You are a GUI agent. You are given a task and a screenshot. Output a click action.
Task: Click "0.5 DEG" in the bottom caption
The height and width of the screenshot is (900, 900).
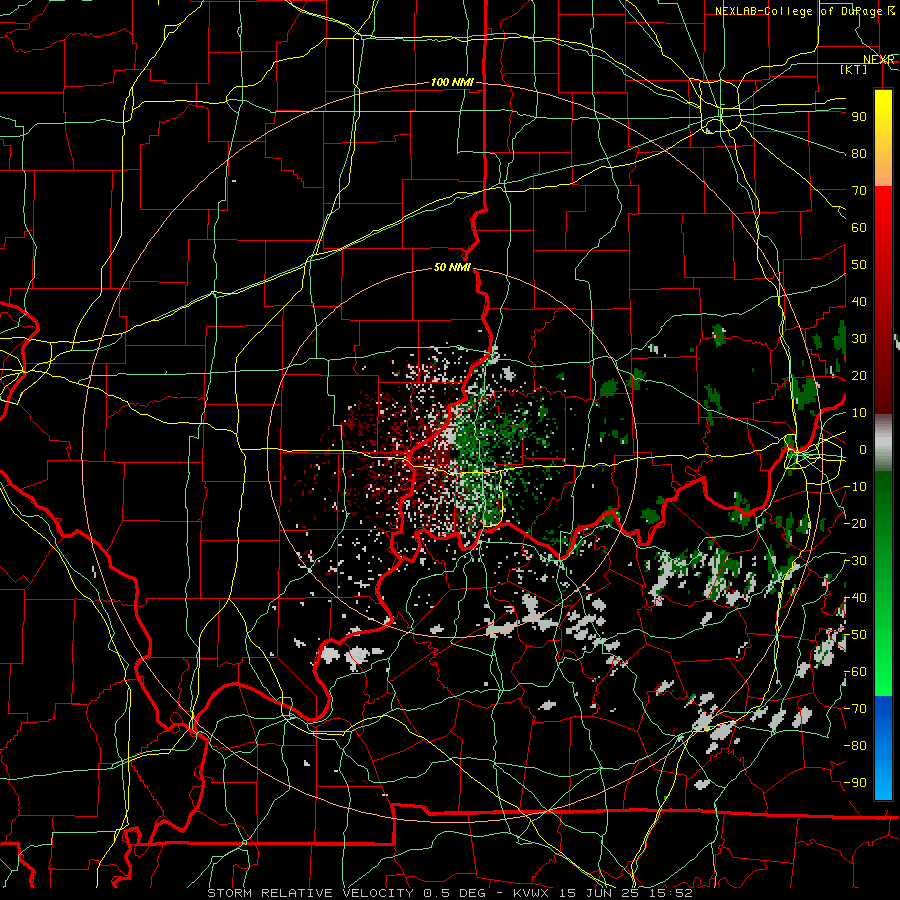tap(455, 893)
